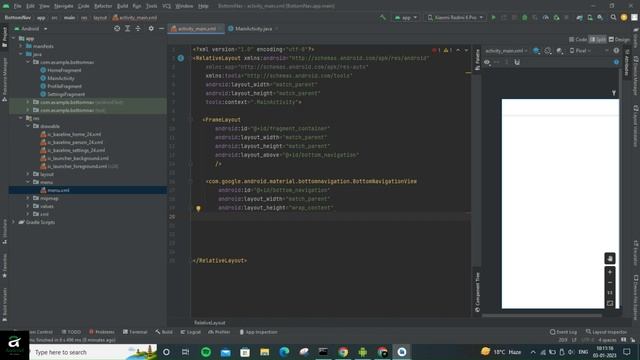Collapse the java folder

click(x=20, y=54)
